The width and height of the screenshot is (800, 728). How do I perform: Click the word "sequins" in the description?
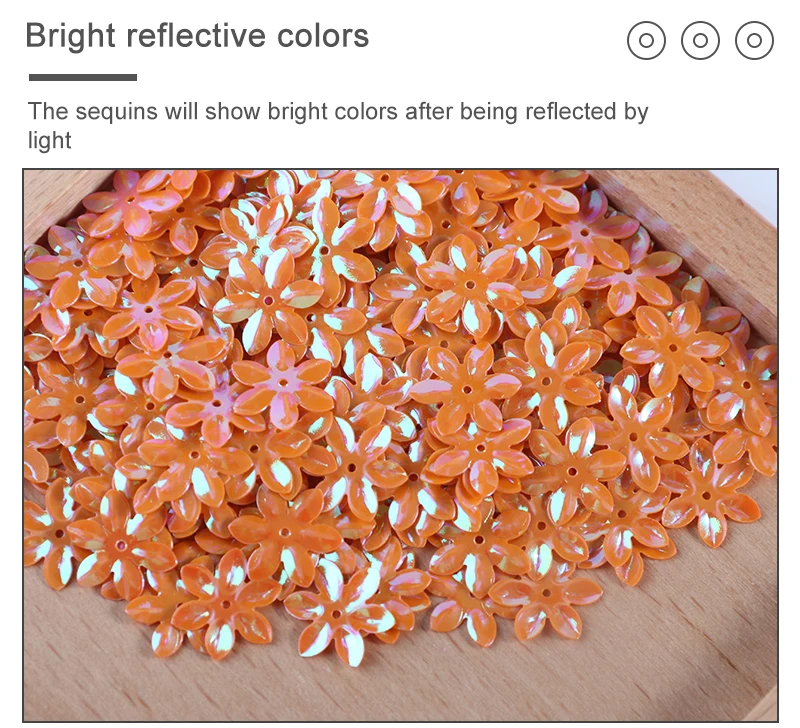116,112
